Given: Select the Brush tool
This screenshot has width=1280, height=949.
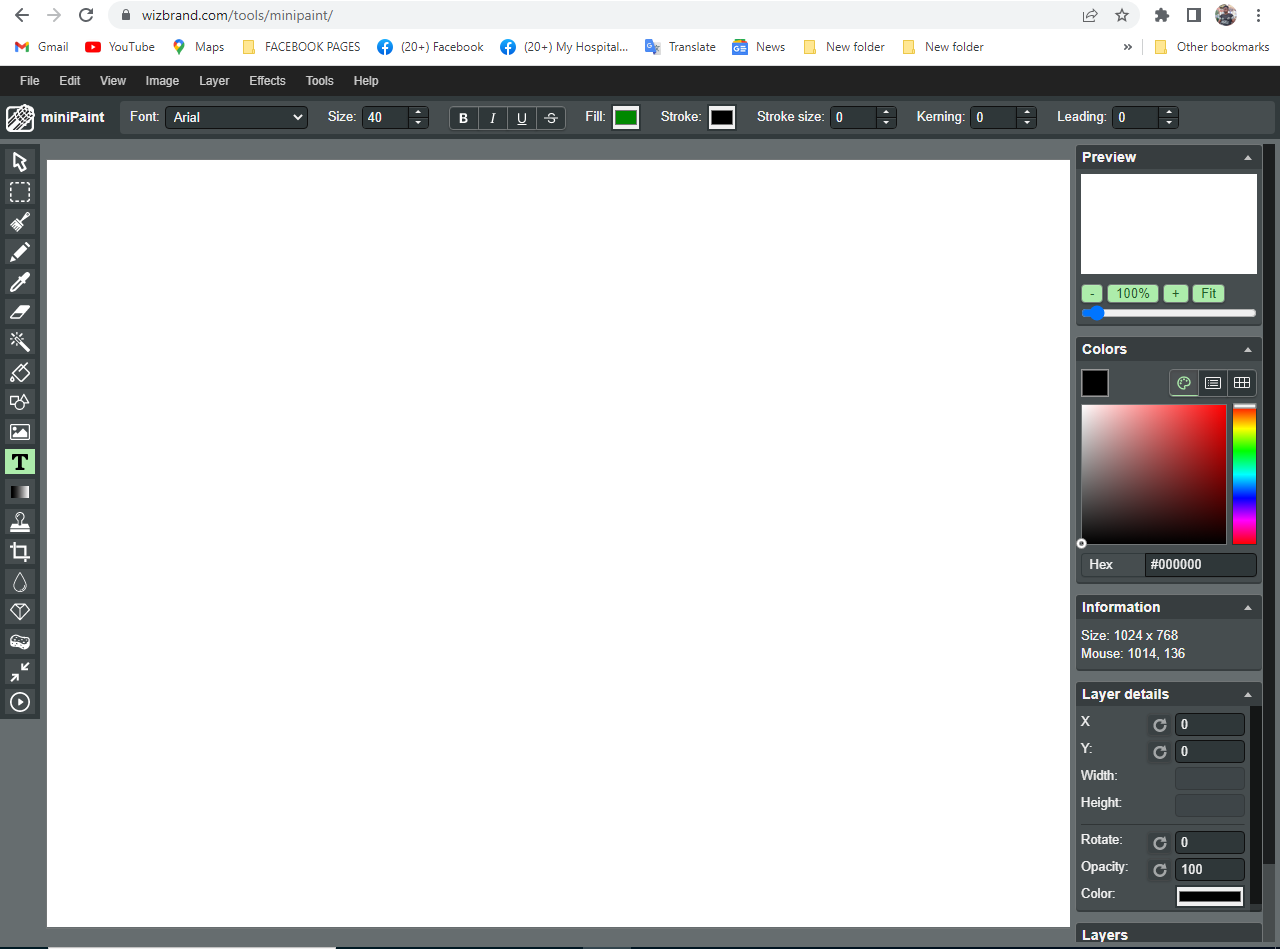Looking at the screenshot, I should (x=20, y=222).
